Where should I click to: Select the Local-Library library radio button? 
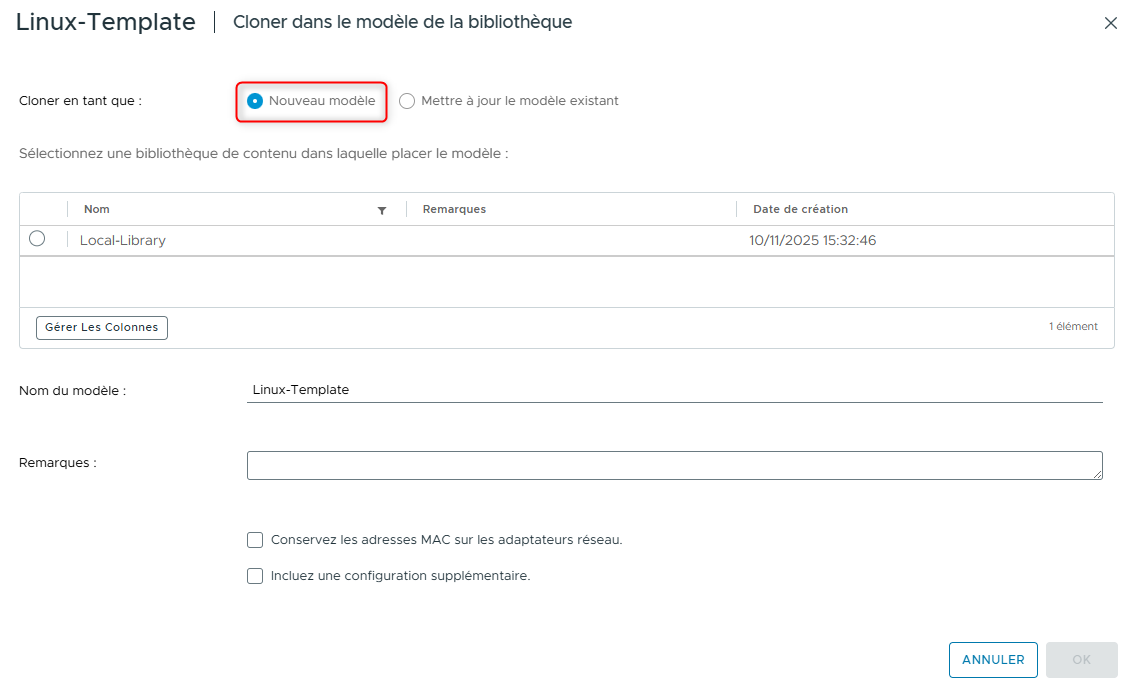(x=37, y=238)
